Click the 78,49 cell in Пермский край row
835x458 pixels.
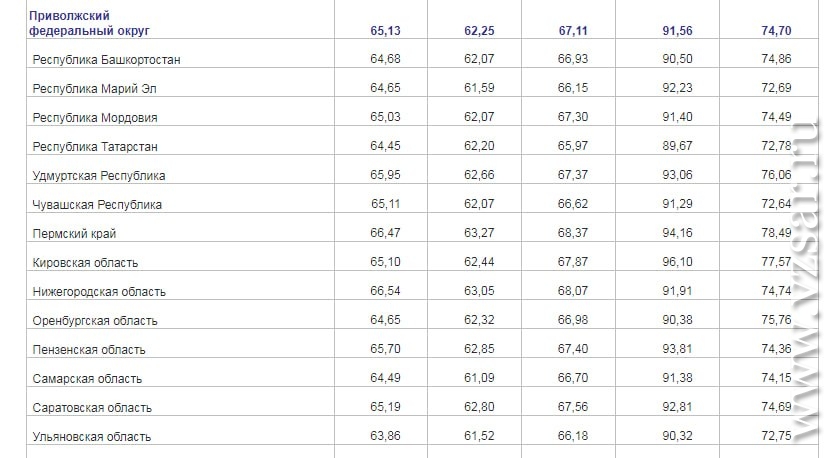click(x=776, y=234)
